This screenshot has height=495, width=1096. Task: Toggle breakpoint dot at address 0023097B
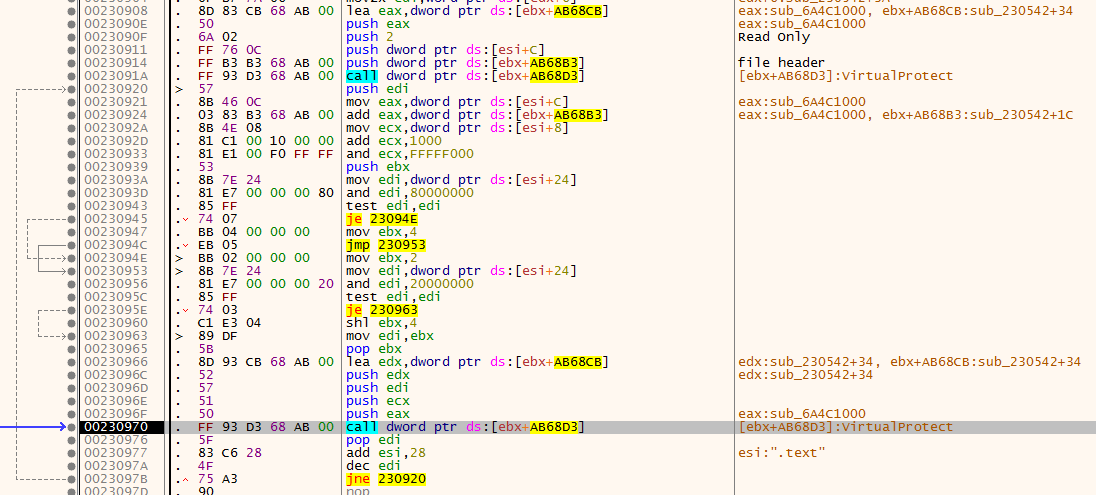(x=71, y=479)
